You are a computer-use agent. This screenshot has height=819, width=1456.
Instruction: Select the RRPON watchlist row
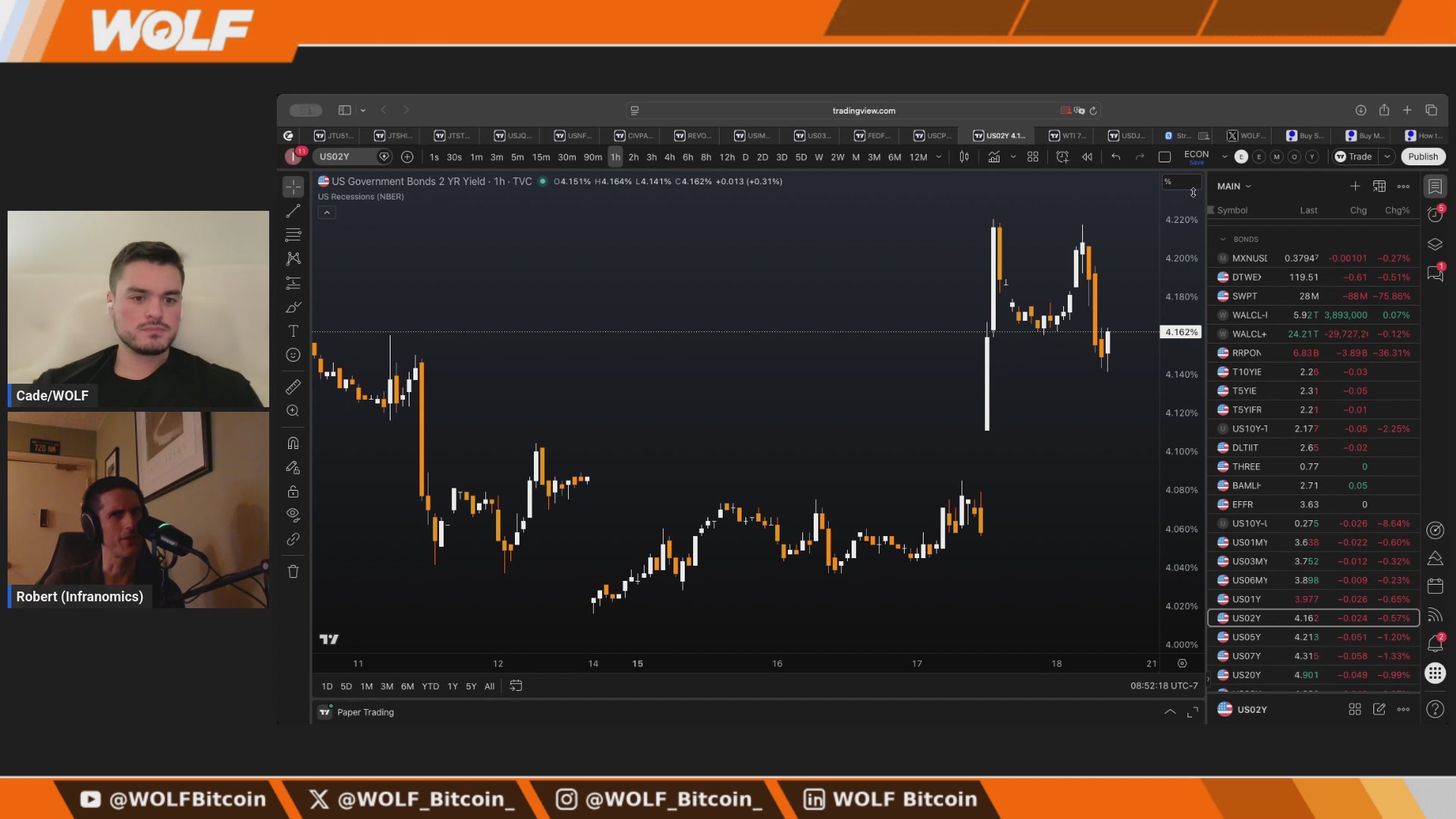coord(1313,353)
